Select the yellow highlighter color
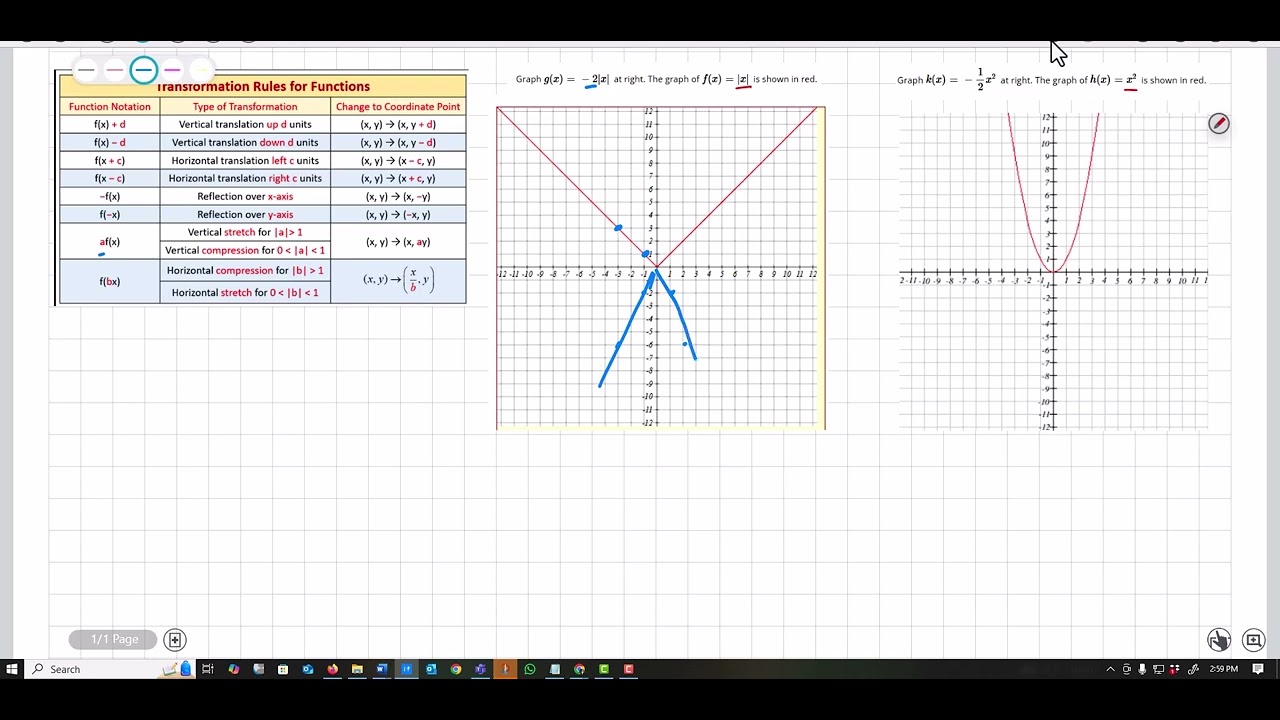The height and width of the screenshot is (720, 1280). coord(201,70)
